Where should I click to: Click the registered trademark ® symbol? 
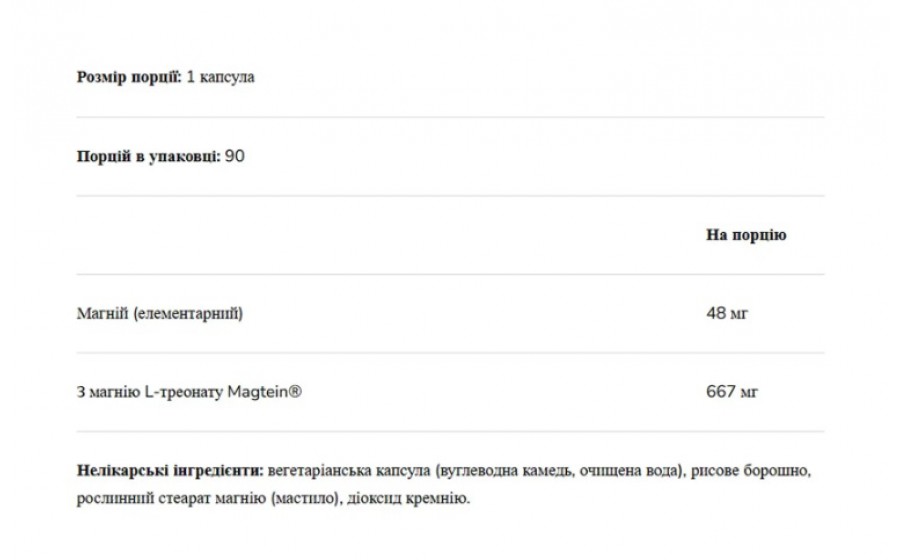[295, 392]
